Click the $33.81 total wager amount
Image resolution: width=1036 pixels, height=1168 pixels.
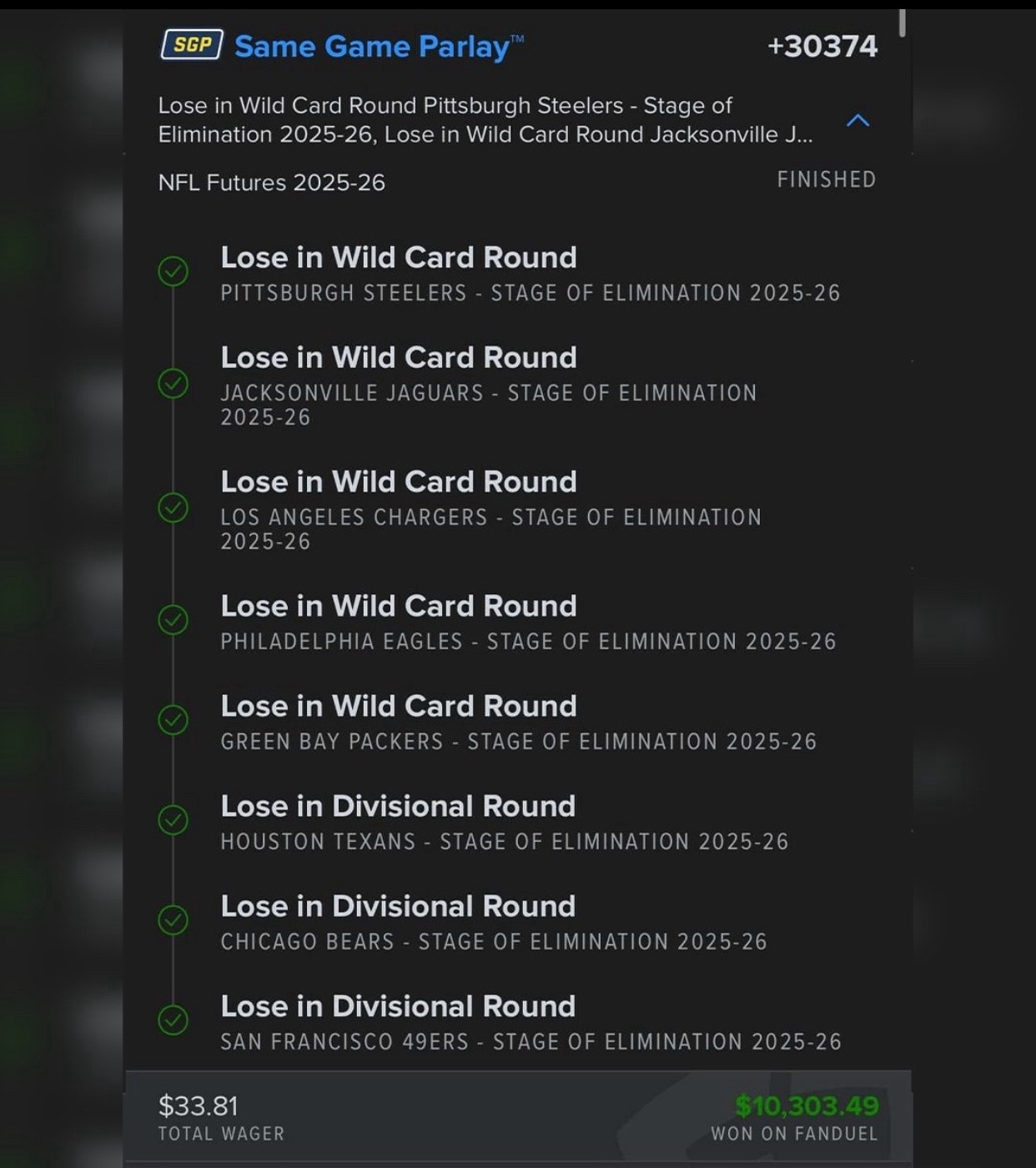(x=199, y=1106)
